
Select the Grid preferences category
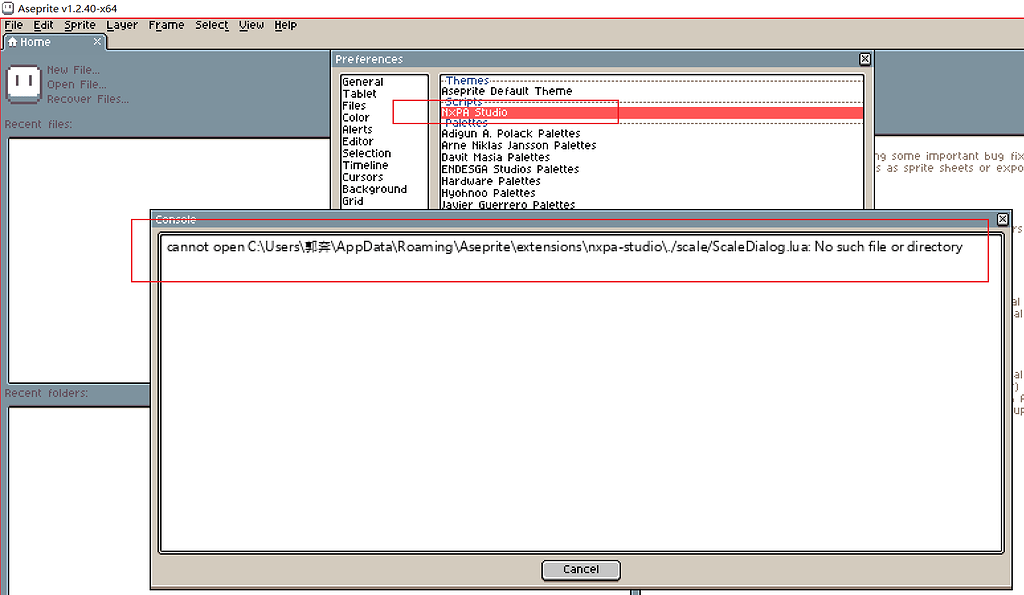(354, 201)
